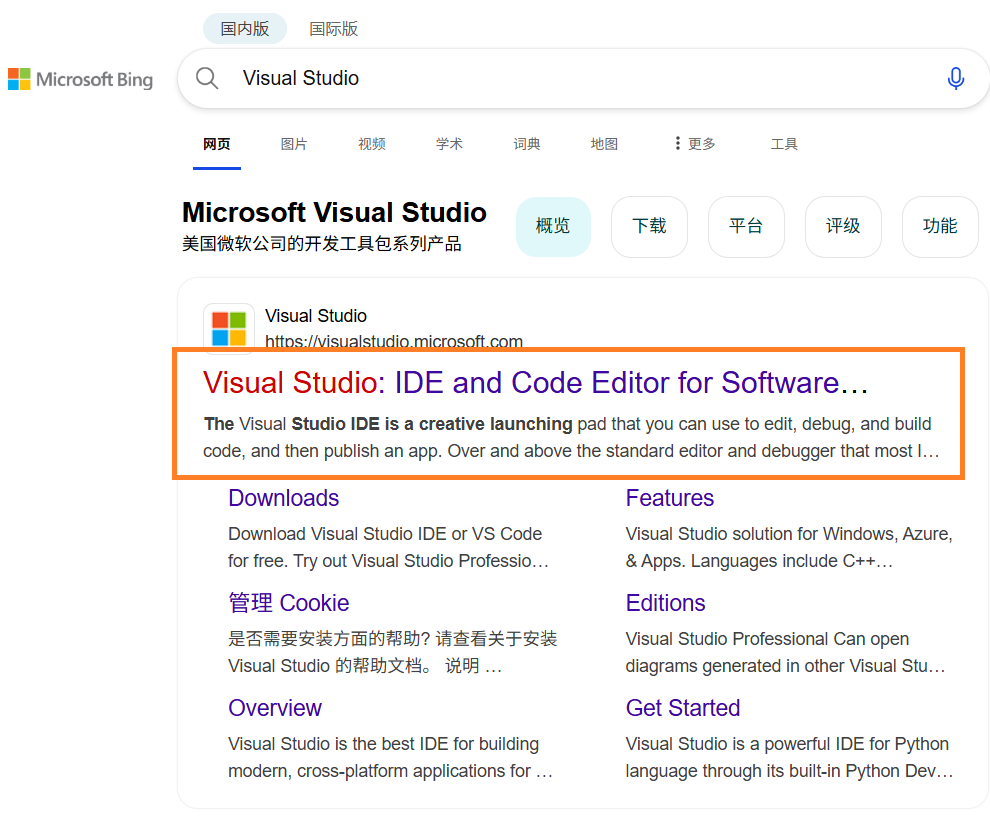Open the 更多 three-dot menu
Screen dimensions: 990x825
click(x=695, y=144)
